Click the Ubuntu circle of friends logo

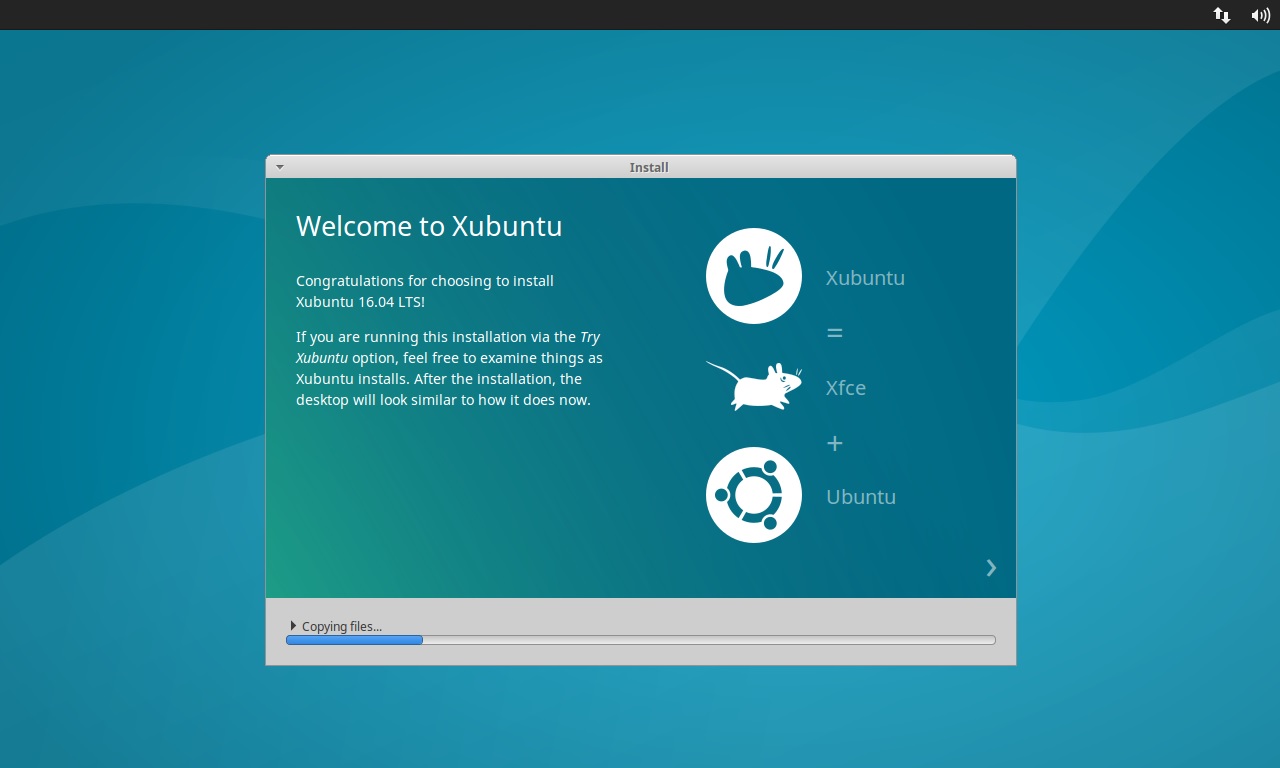(x=754, y=495)
